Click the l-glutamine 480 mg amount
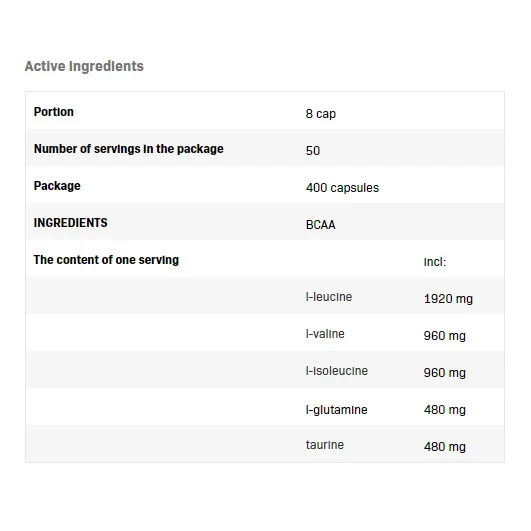 (445, 410)
